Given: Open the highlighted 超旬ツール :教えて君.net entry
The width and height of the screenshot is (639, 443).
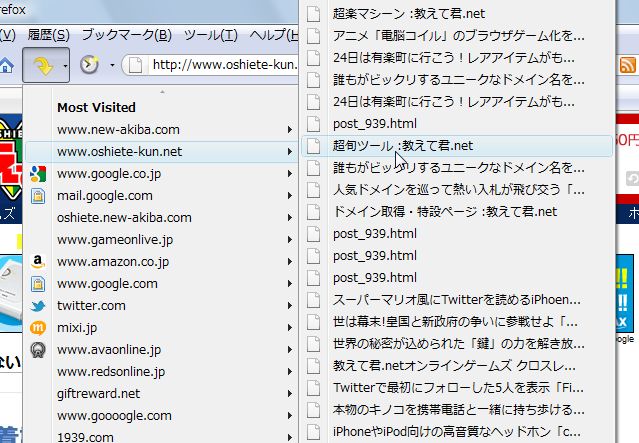Looking at the screenshot, I should 456,146.
